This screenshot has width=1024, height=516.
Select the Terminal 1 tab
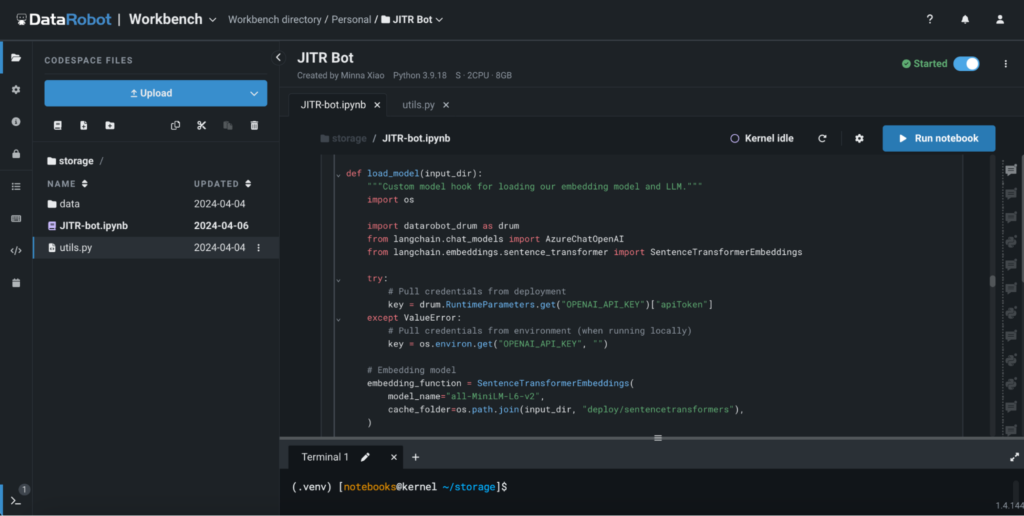(325, 457)
